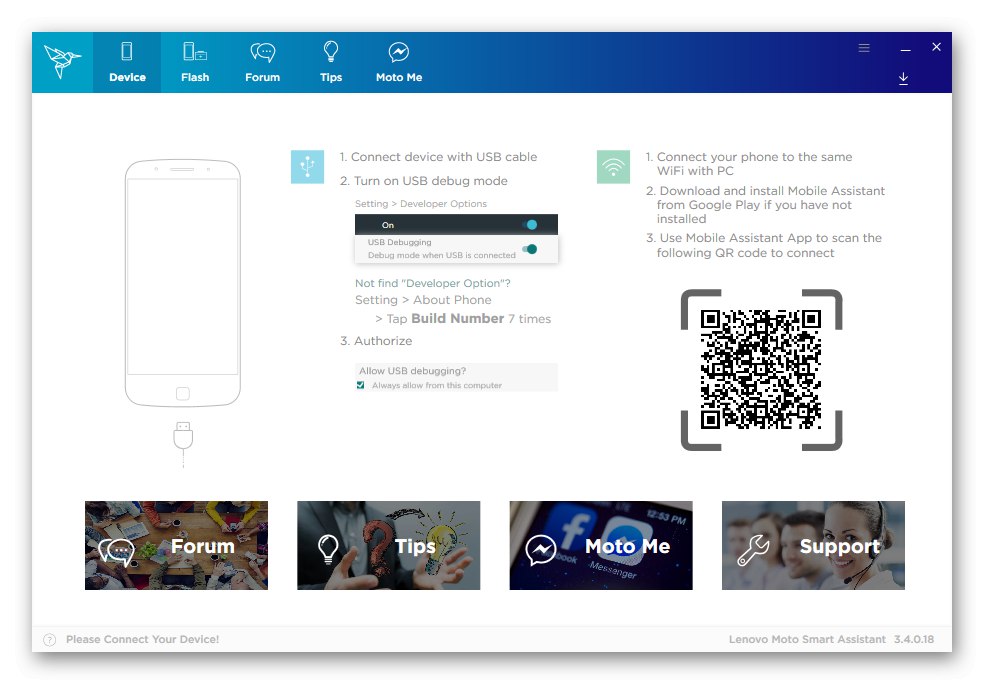Image resolution: width=984 pixels, height=684 pixels.
Task: Open the hamburger menu icon
Action: pos(864,48)
